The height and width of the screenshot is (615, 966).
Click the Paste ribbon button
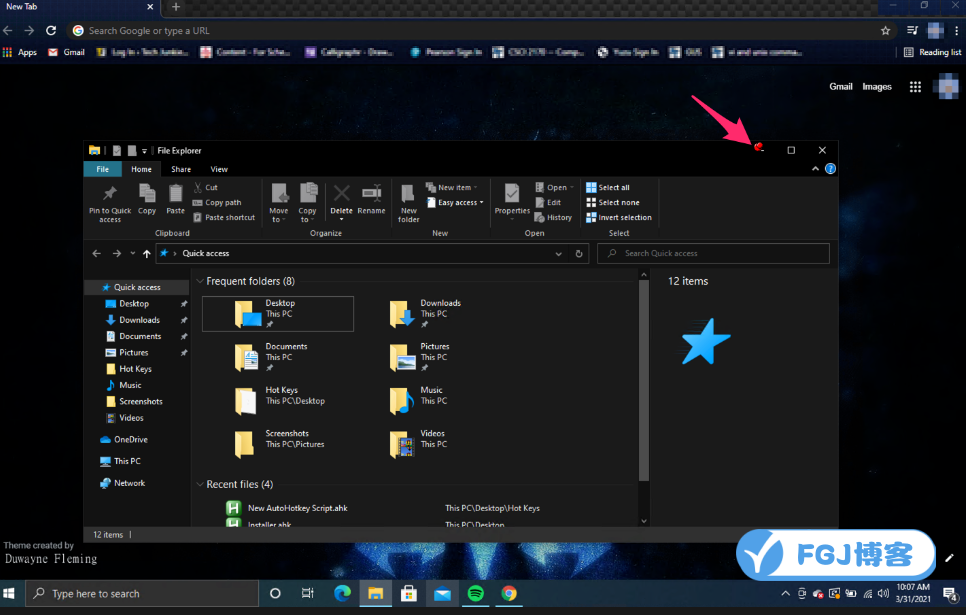(176, 199)
